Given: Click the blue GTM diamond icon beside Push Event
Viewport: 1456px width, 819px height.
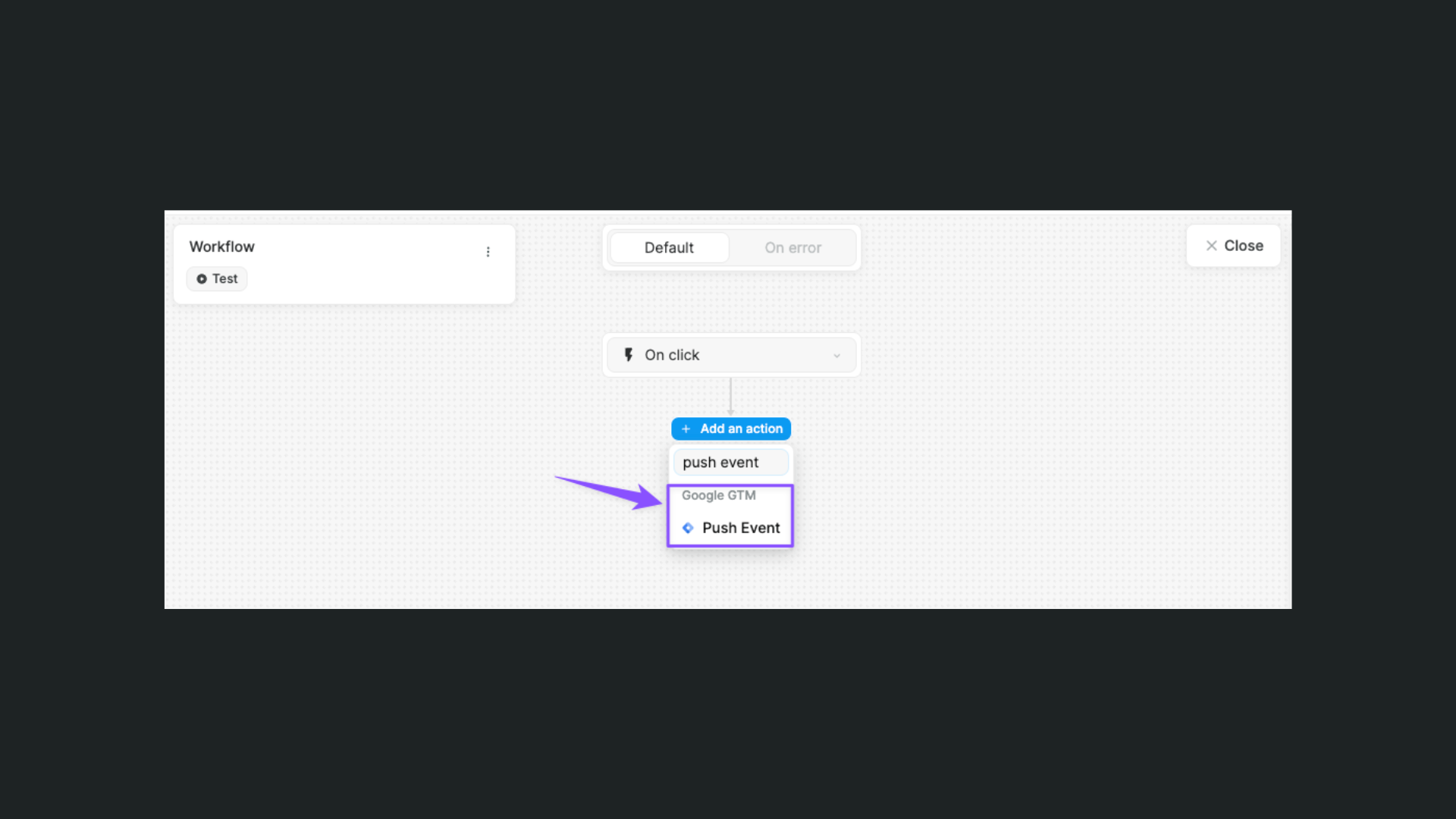Looking at the screenshot, I should click(688, 528).
